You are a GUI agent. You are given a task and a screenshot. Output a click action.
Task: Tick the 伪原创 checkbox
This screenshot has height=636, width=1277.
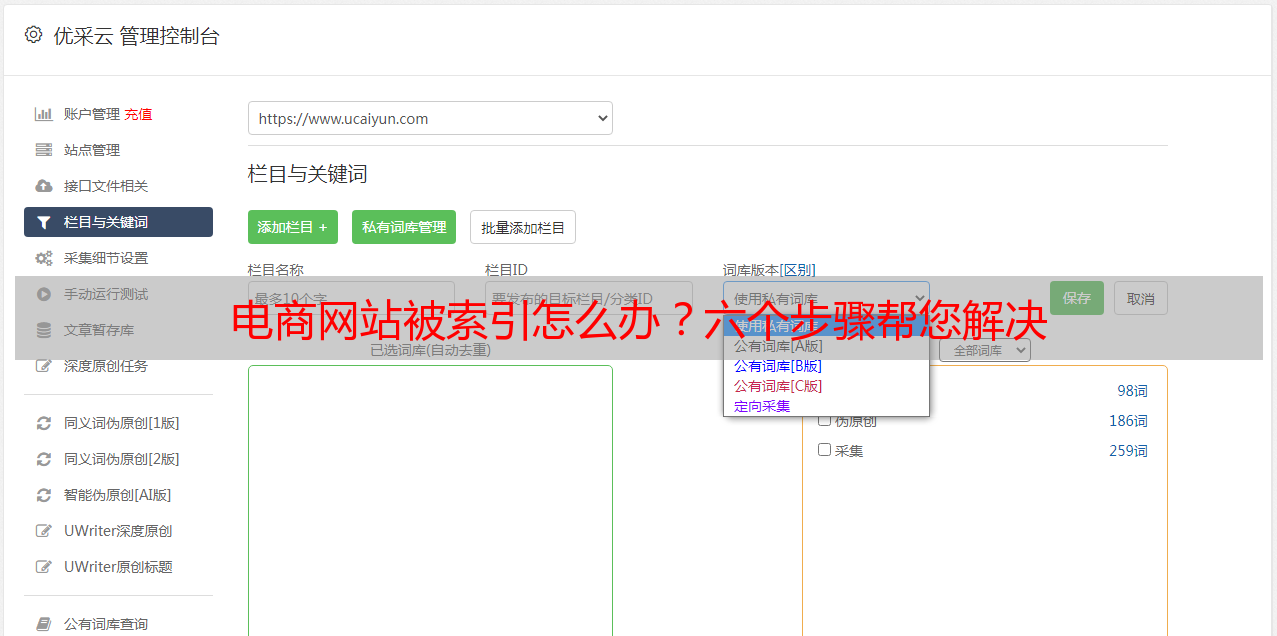[x=825, y=420]
